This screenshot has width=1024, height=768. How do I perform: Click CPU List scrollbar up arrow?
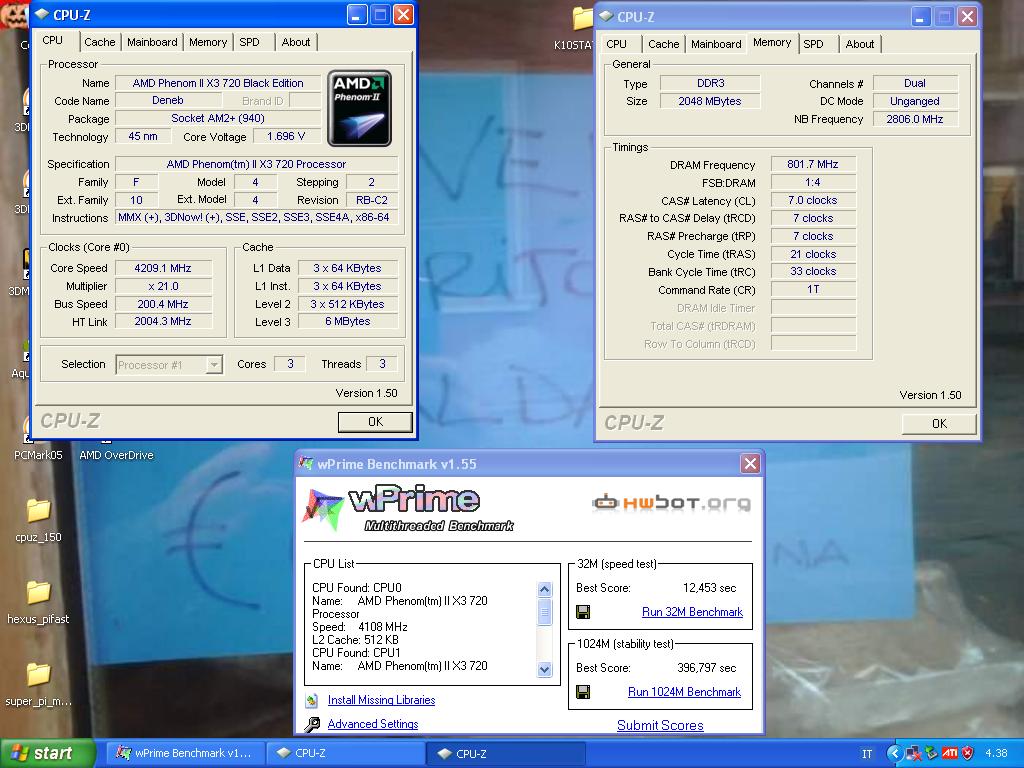(x=544, y=589)
